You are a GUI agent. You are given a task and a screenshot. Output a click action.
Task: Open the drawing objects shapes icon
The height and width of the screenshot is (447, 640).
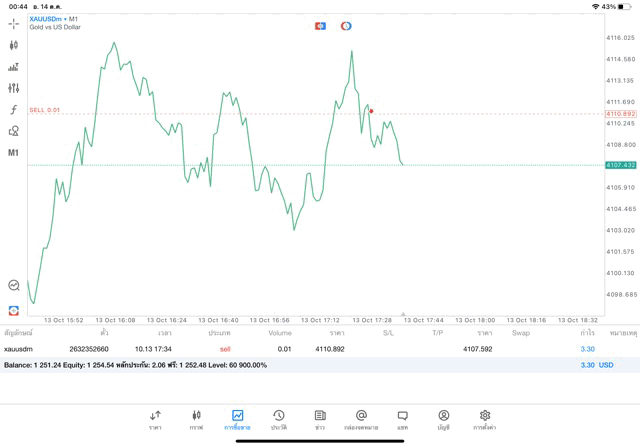click(14, 131)
